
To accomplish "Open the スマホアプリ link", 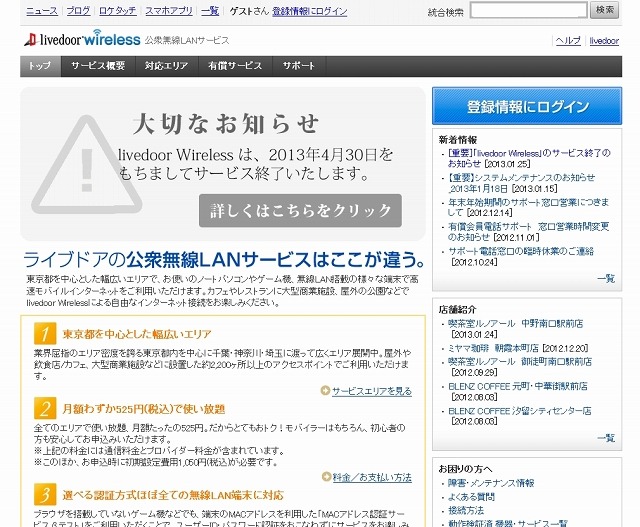I will 169,11.
